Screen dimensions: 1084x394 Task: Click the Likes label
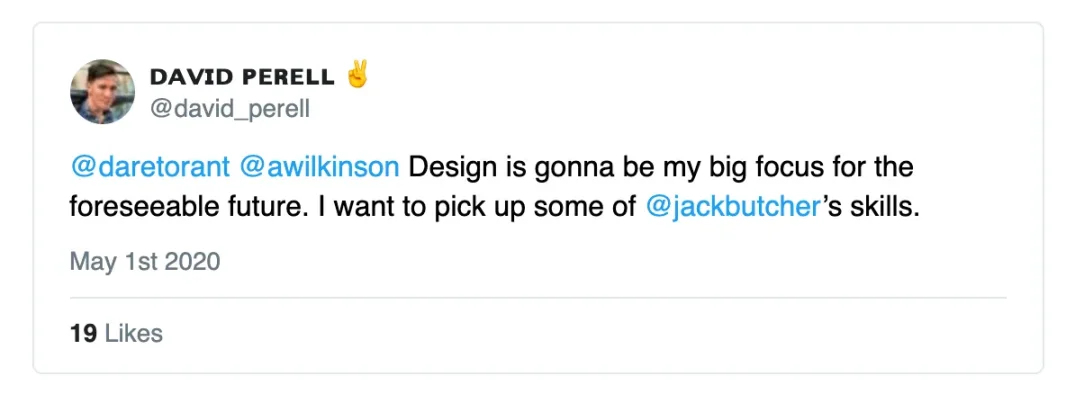tap(133, 334)
